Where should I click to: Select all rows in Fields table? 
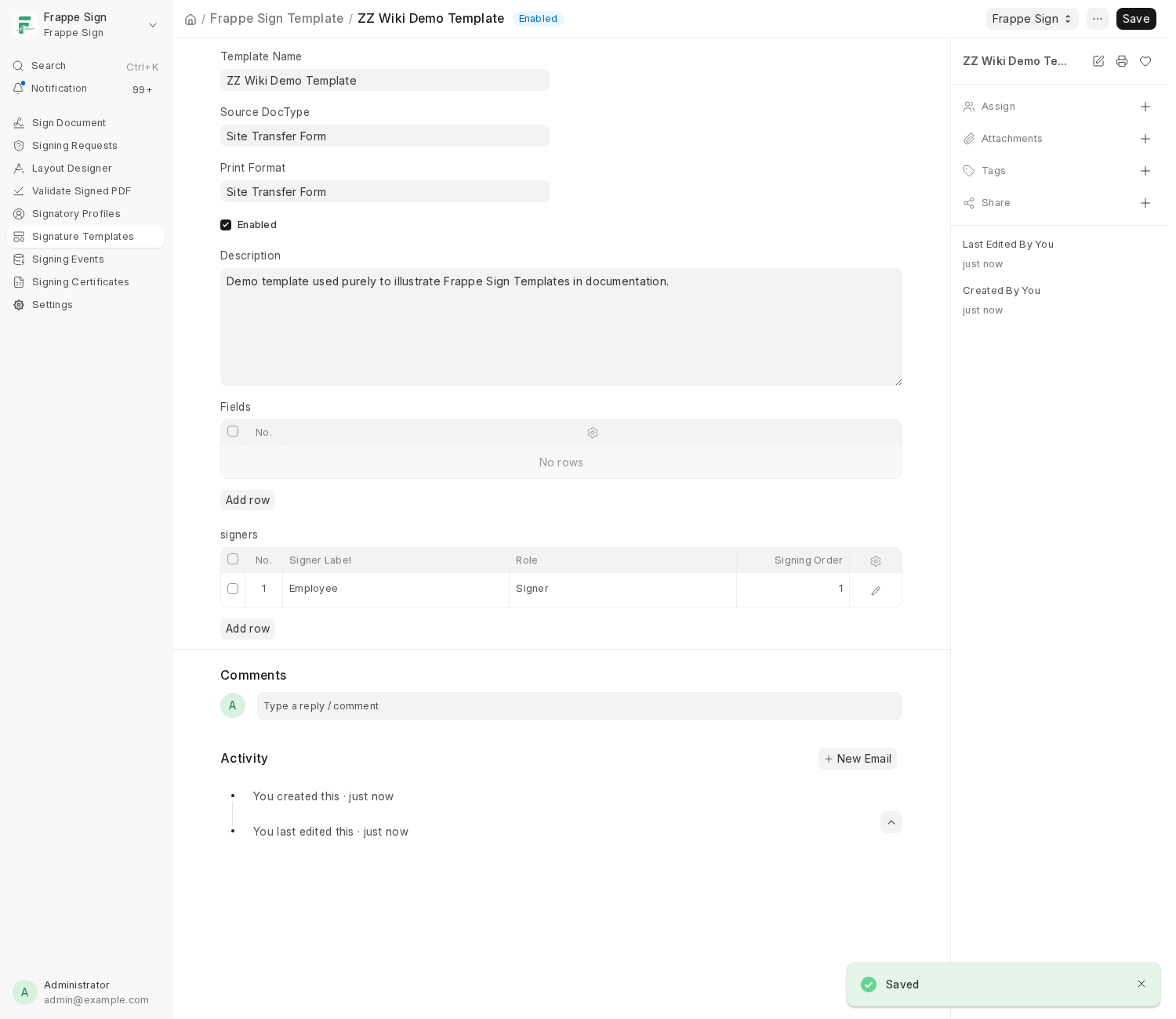click(233, 431)
